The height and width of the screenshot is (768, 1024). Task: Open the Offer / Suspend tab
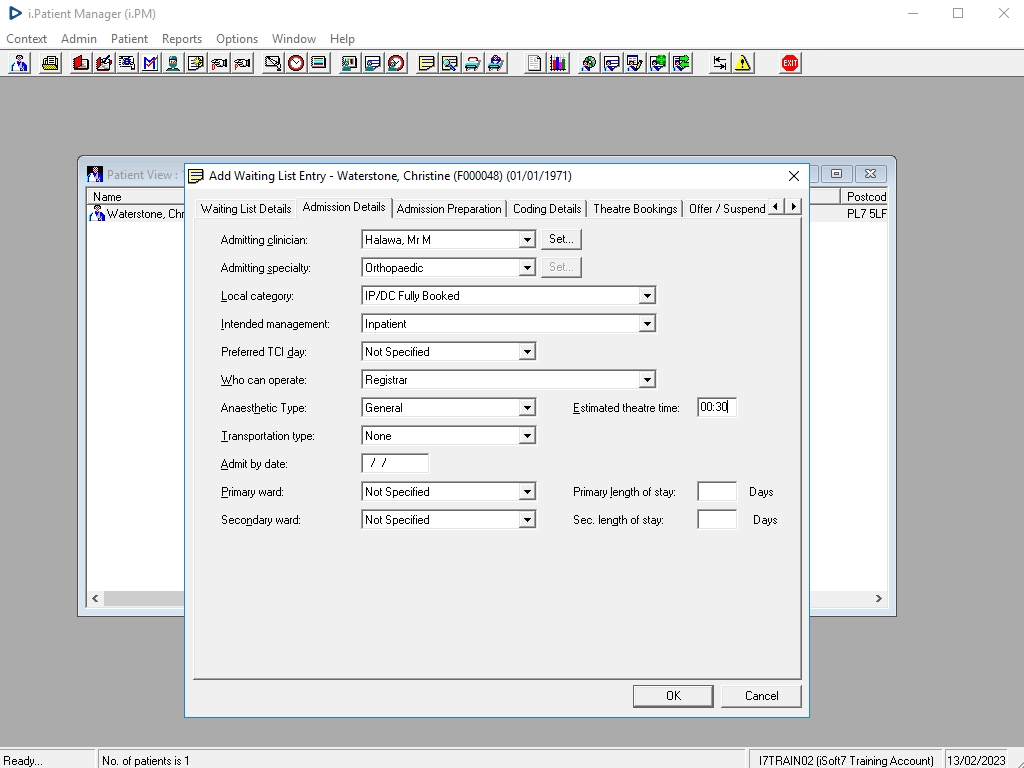726,209
